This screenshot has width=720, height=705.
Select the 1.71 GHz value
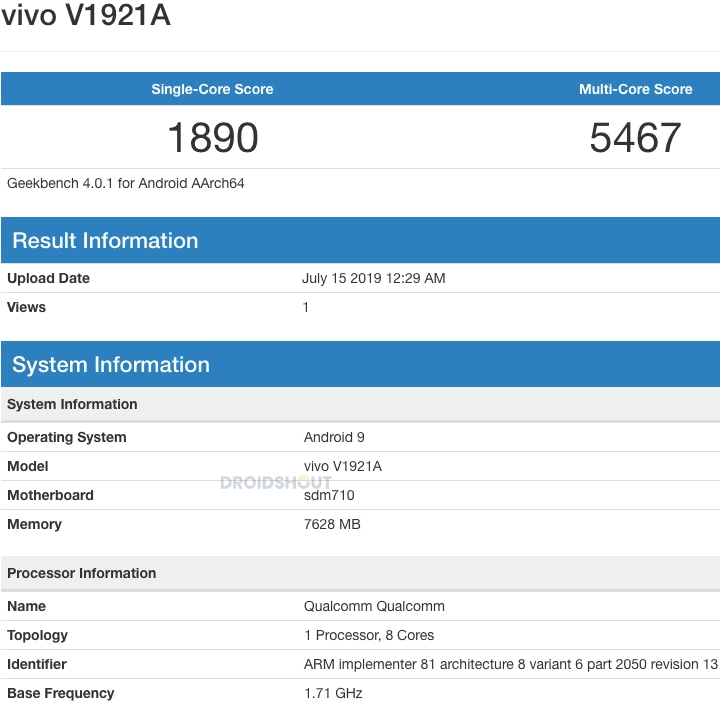(x=333, y=693)
